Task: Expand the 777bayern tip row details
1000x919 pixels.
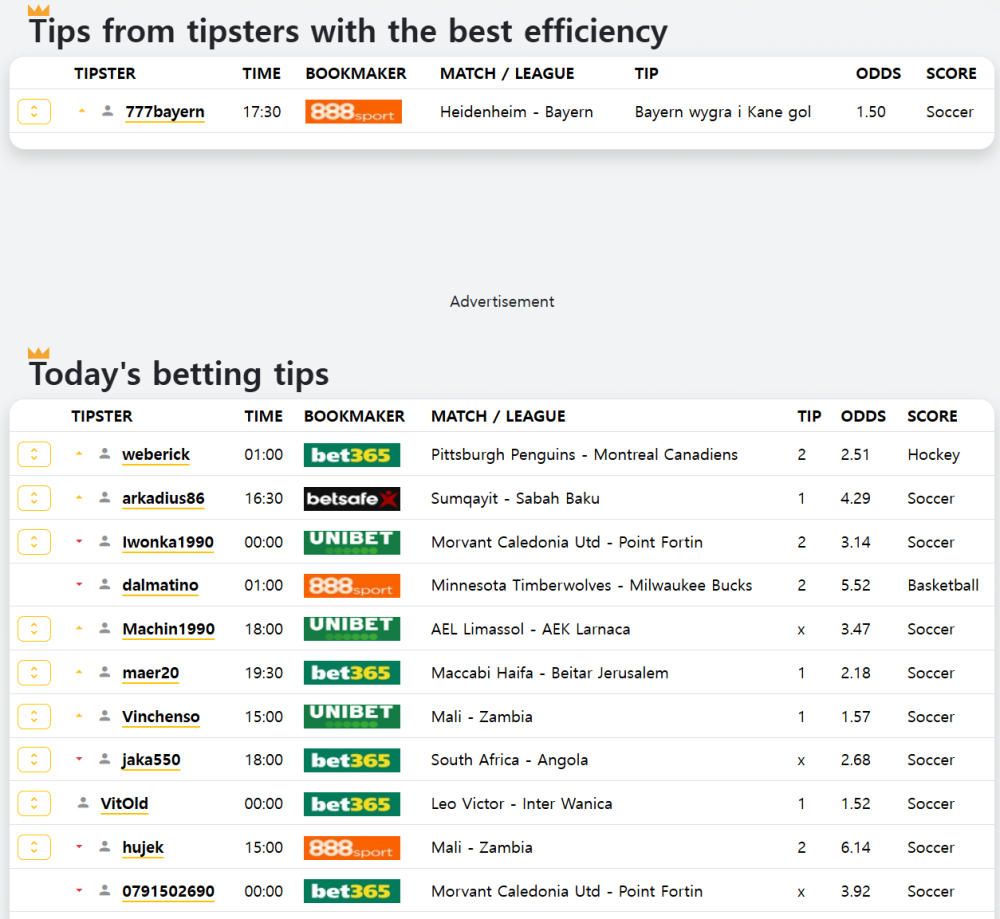Action: click(34, 112)
